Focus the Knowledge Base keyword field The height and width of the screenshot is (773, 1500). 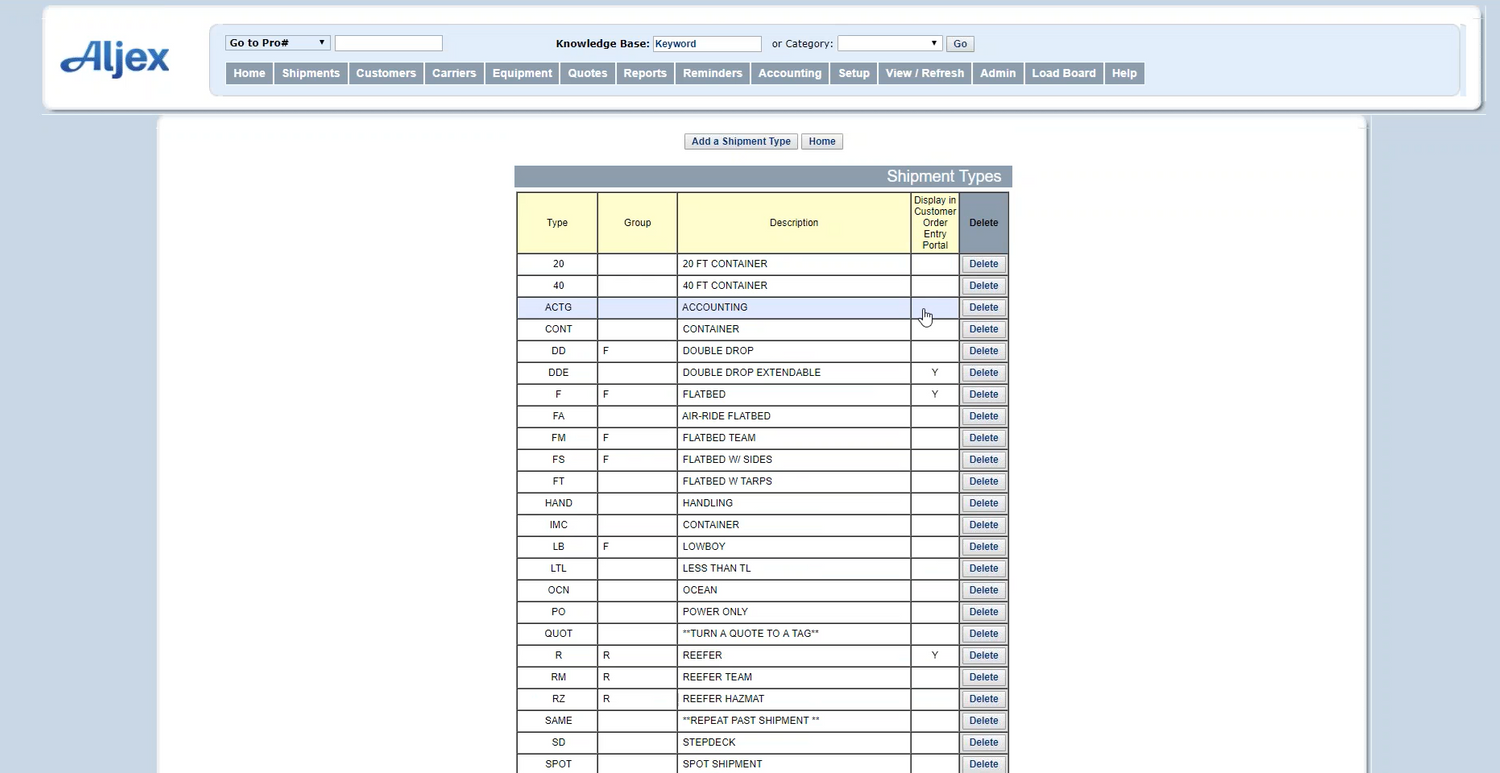coord(706,44)
